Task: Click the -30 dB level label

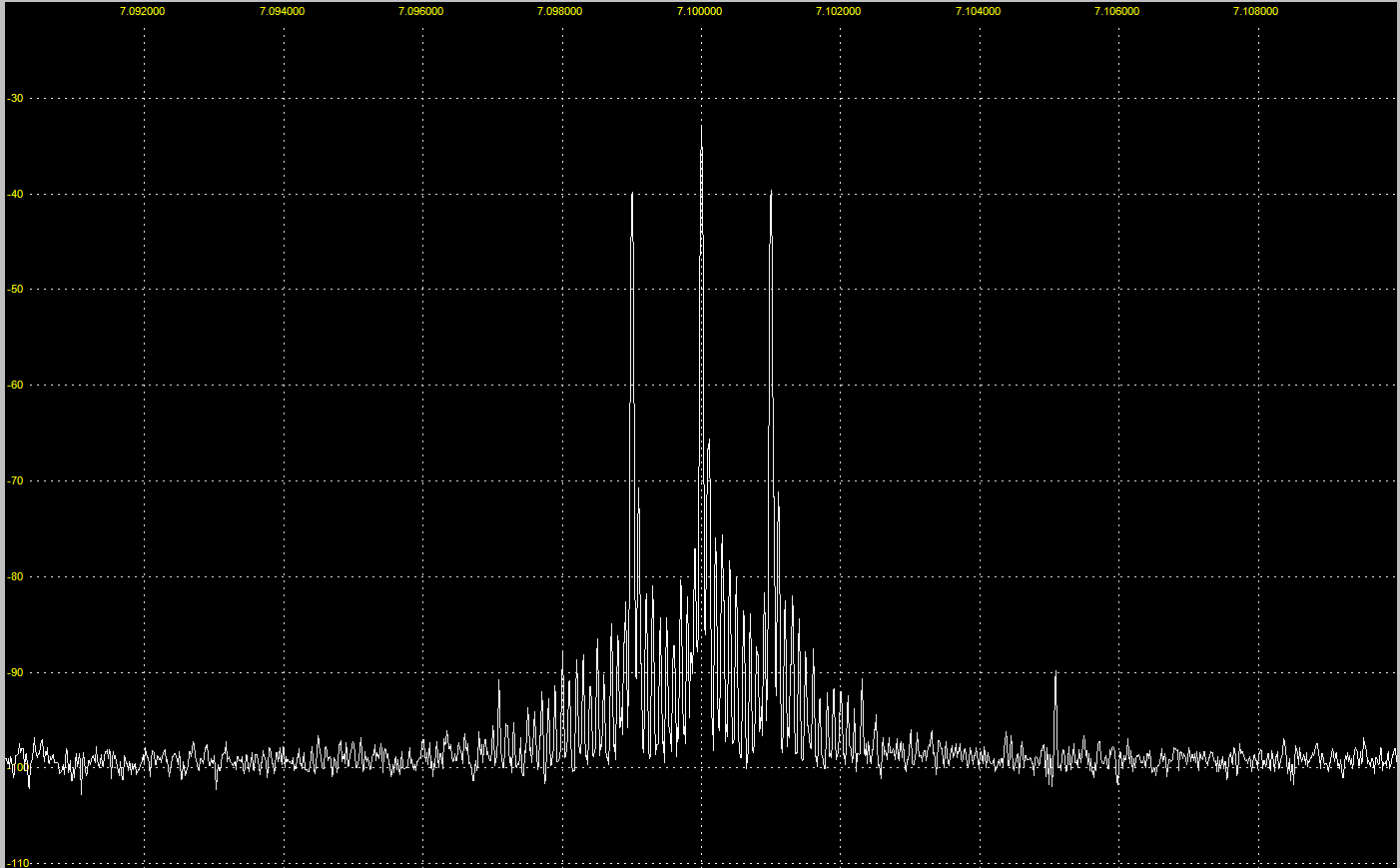Action: (x=15, y=98)
